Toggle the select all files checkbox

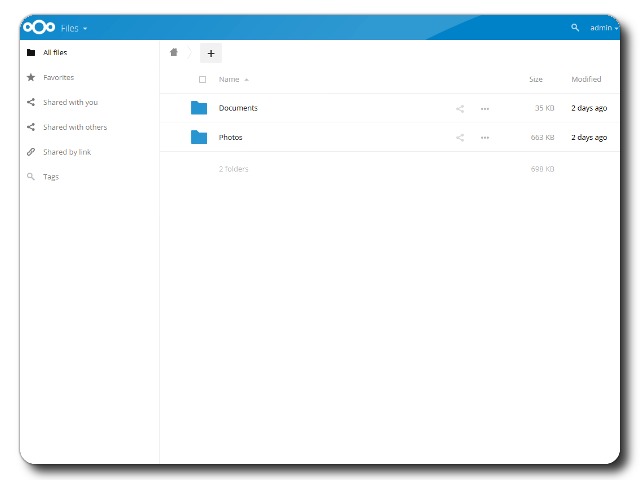click(203, 79)
